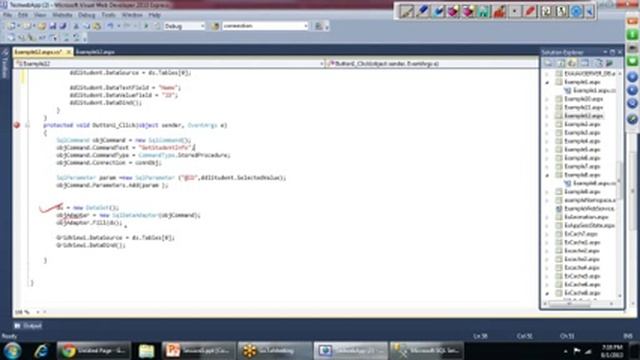Click the blue checkmark annotation tool
The height and width of the screenshot is (360, 640).
coord(438,11)
